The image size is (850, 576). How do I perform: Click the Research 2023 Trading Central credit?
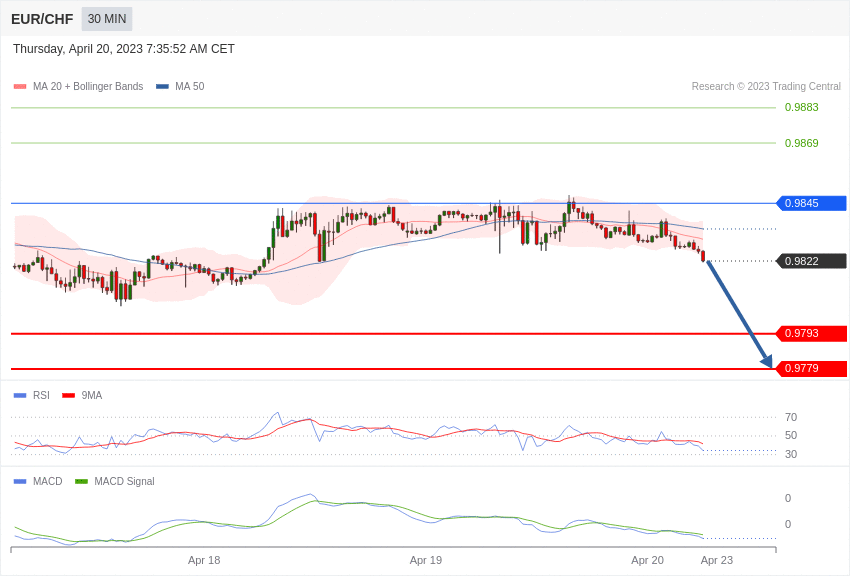(x=766, y=86)
